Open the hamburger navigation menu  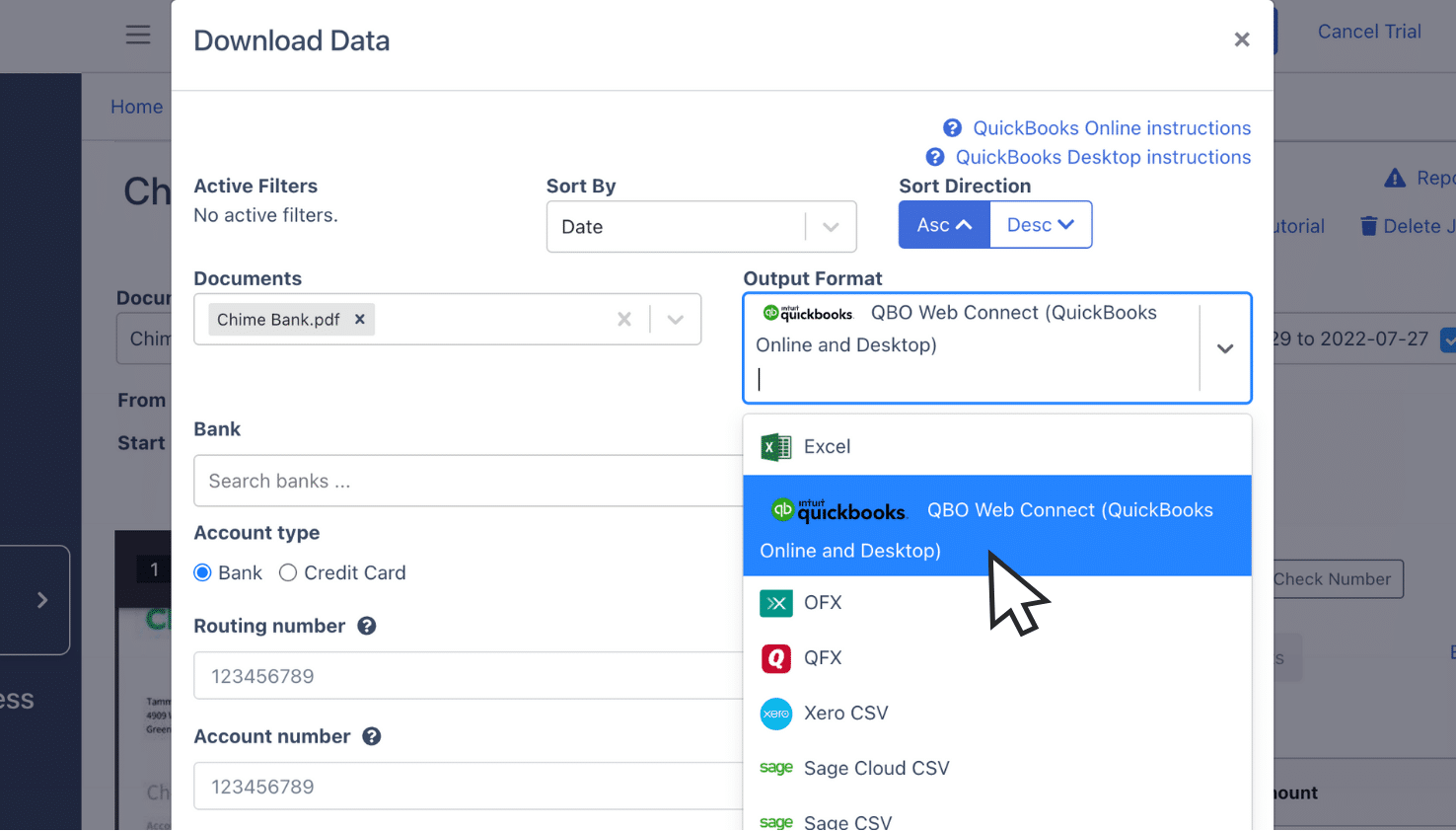[138, 34]
